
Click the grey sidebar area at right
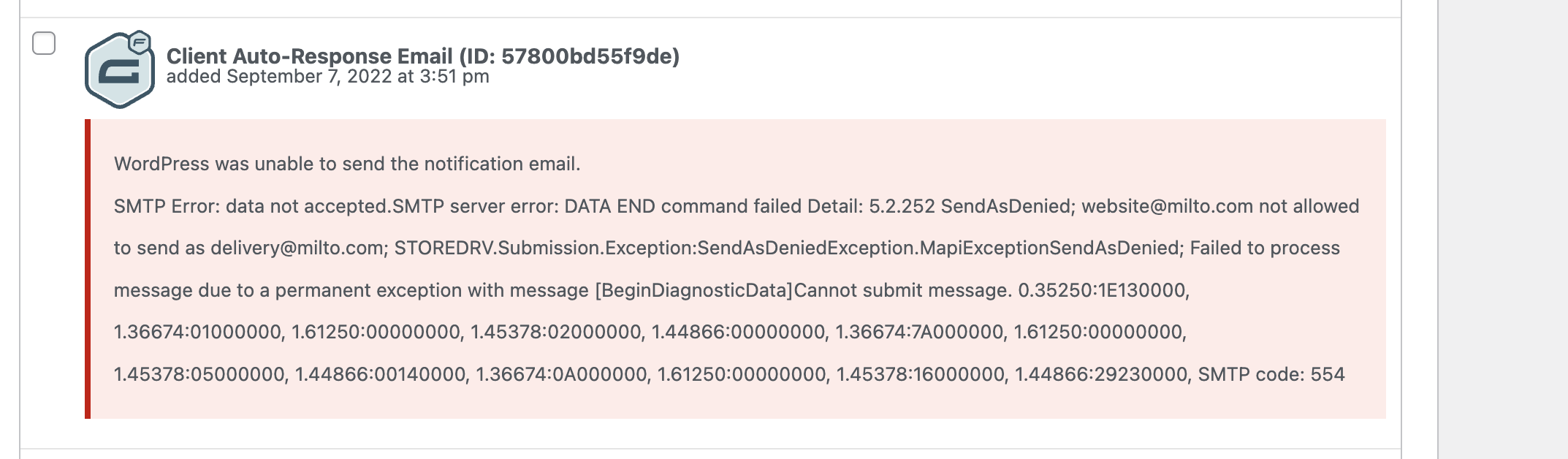[1503, 229]
